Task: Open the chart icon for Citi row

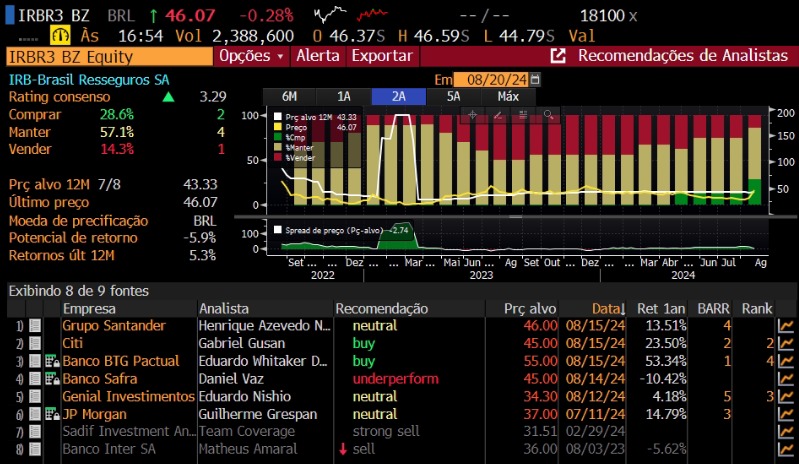Action: click(786, 343)
